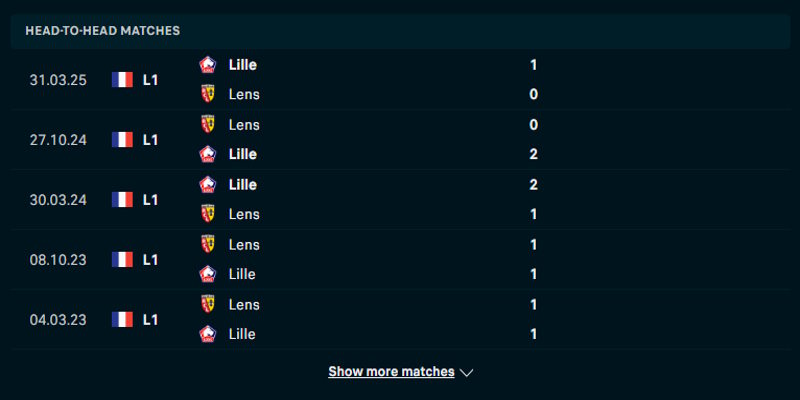Image resolution: width=800 pixels, height=400 pixels.
Task: Open L1 league label on 08.10.23 row
Action: (151, 259)
